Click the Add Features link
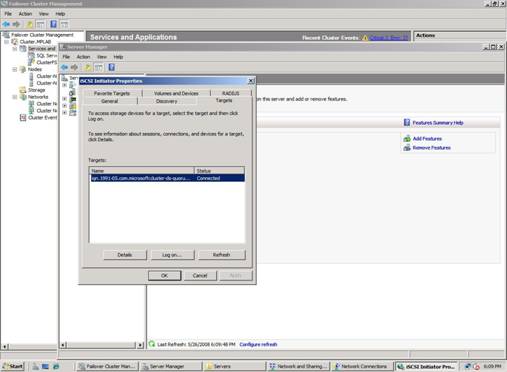The height and width of the screenshot is (372, 507). pyautogui.click(x=427, y=139)
